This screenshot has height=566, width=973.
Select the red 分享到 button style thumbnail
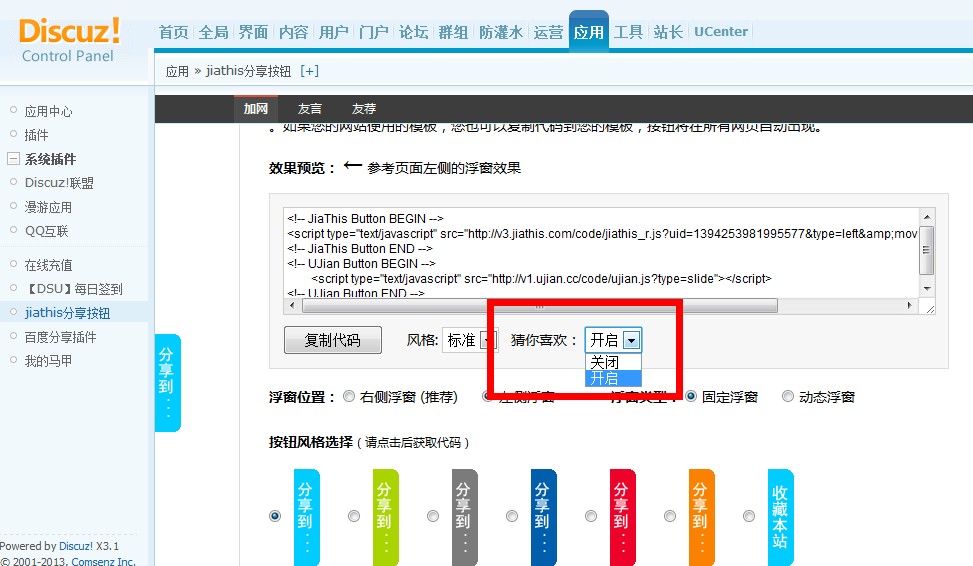[622, 516]
